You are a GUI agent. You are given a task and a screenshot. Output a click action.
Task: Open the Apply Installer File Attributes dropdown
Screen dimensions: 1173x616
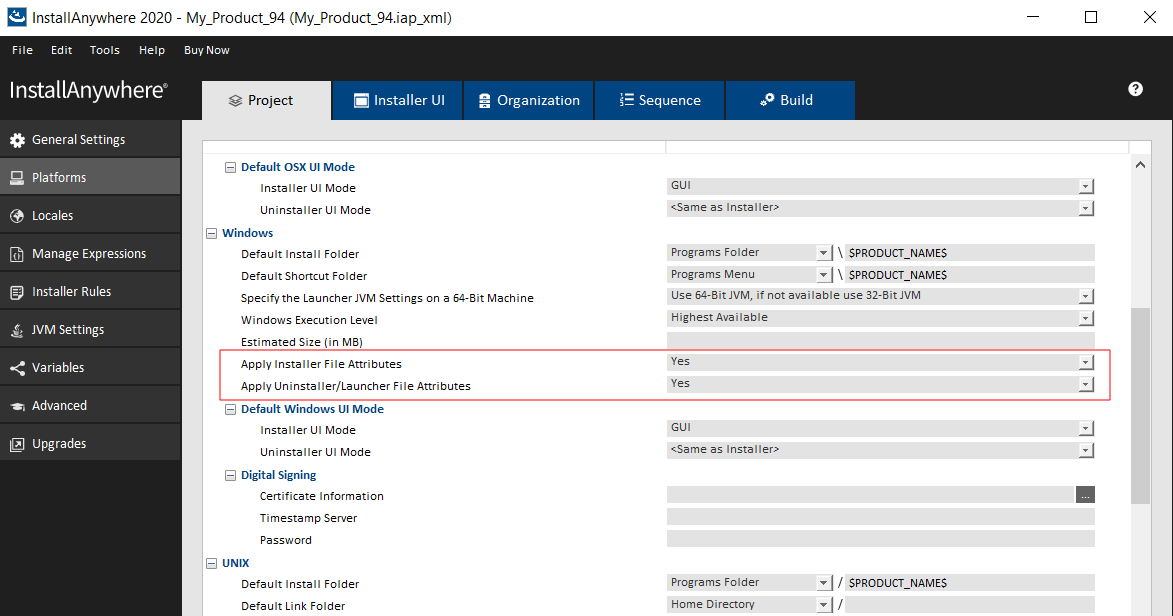coord(1086,362)
